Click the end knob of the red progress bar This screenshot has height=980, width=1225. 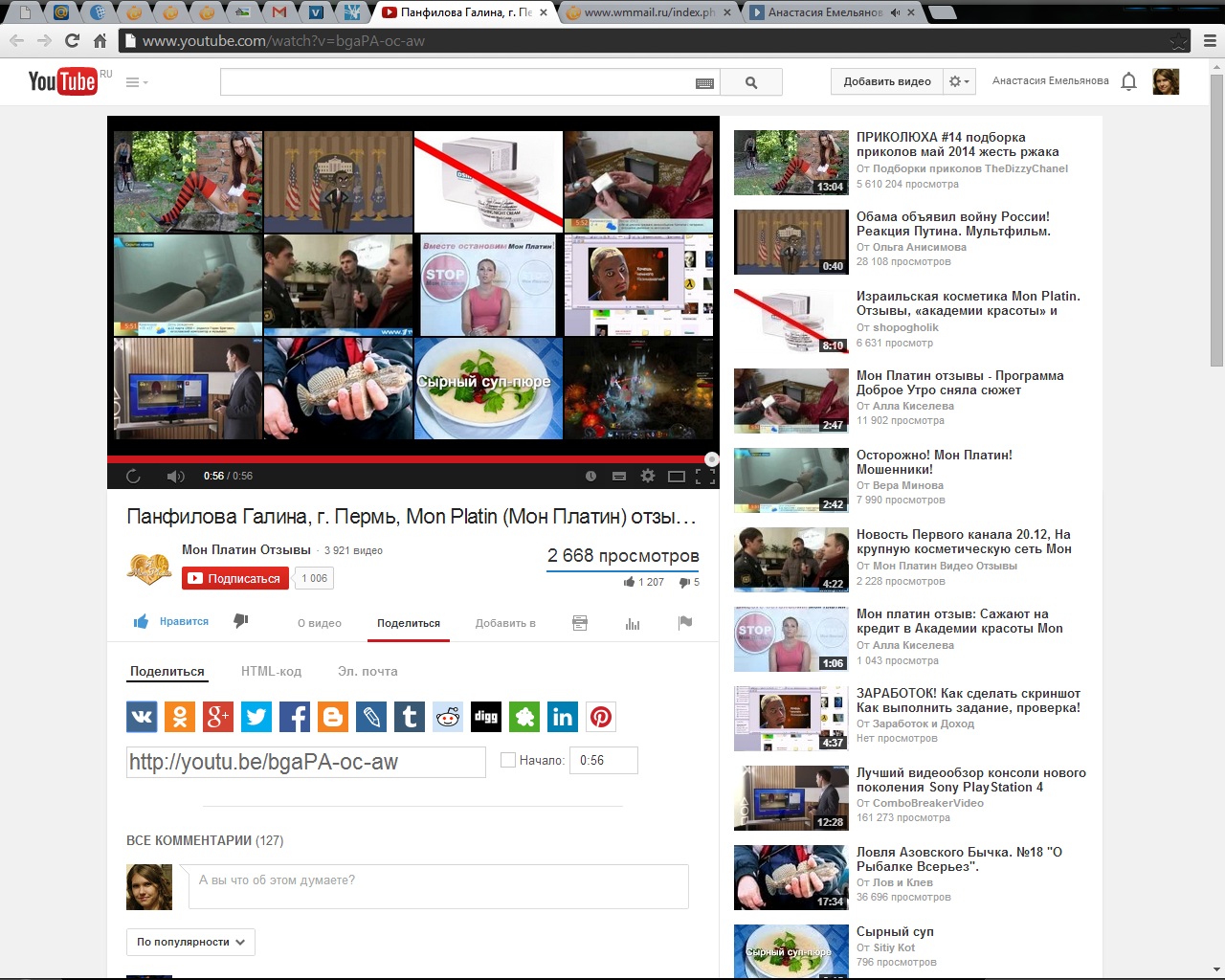tap(711, 459)
